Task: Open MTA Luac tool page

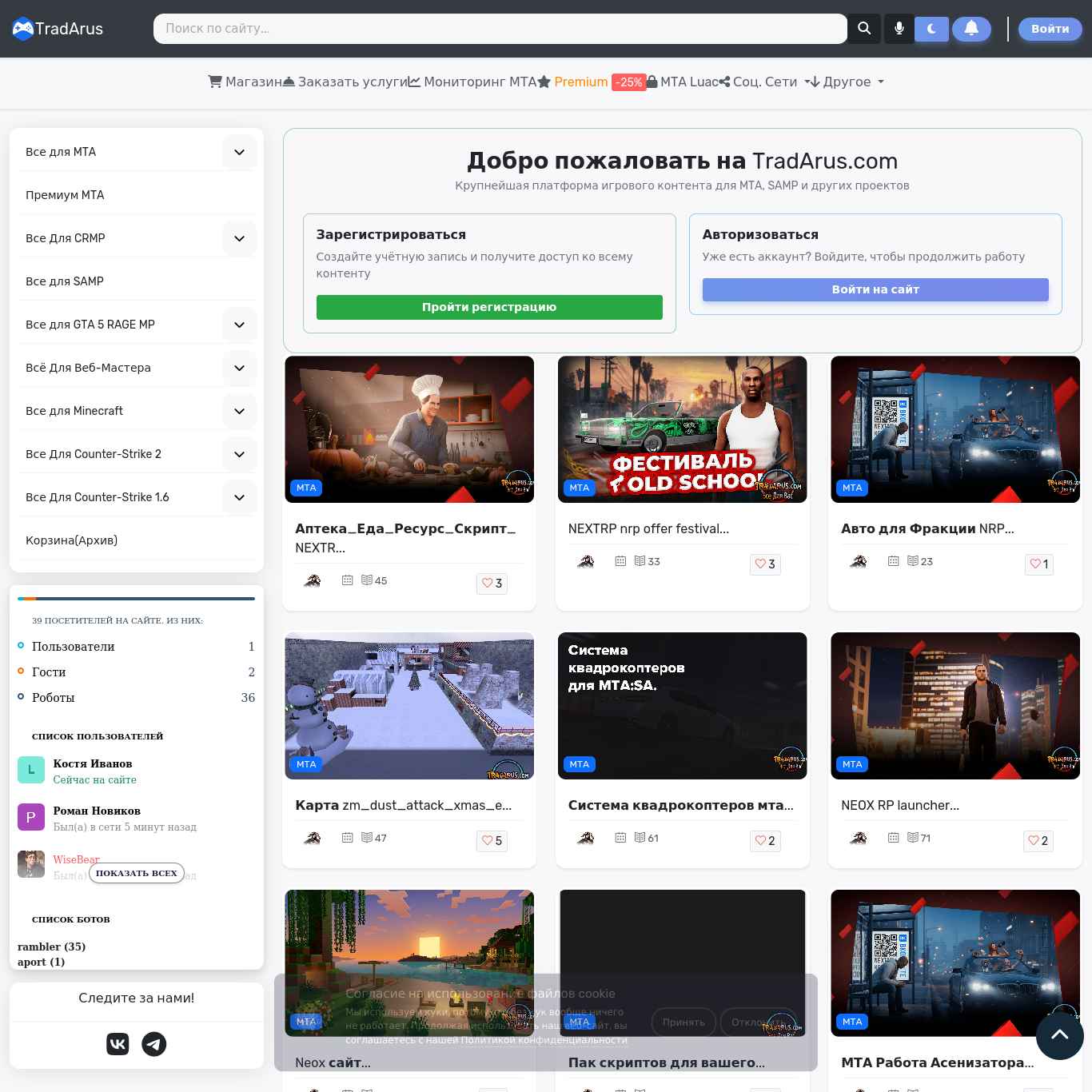Action: pyautogui.click(x=682, y=82)
